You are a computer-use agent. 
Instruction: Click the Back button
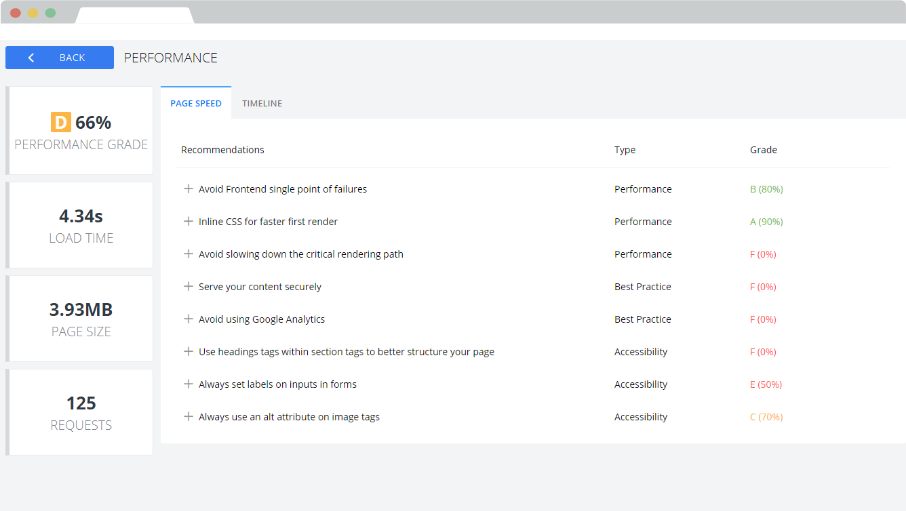click(x=60, y=58)
